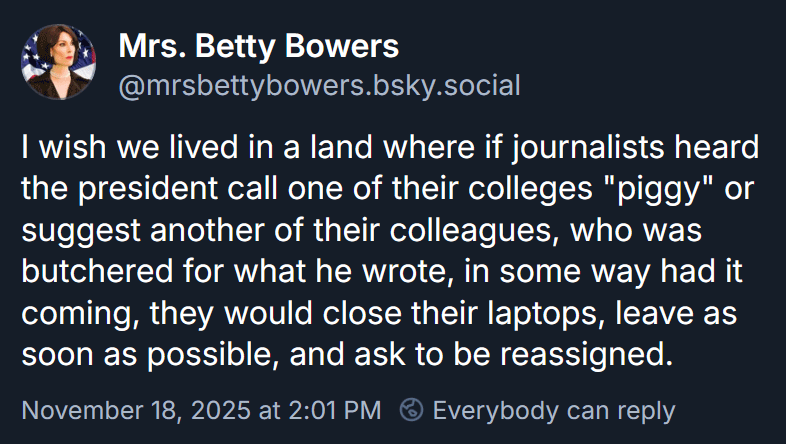Click the word 'butchered' in the post
Image resolution: width=786 pixels, height=444 pixels.
coord(91,273)
